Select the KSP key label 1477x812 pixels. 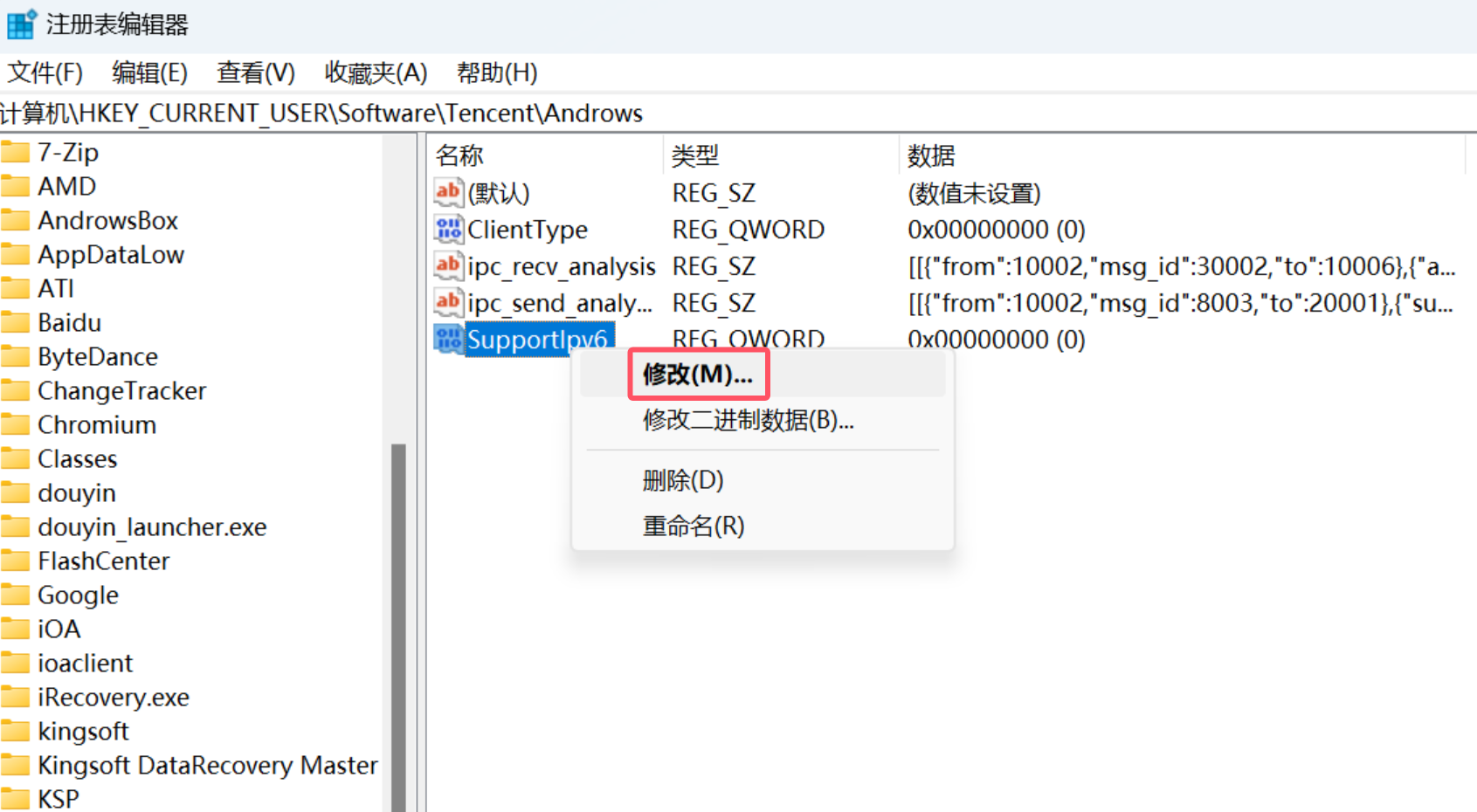(58, 800)
